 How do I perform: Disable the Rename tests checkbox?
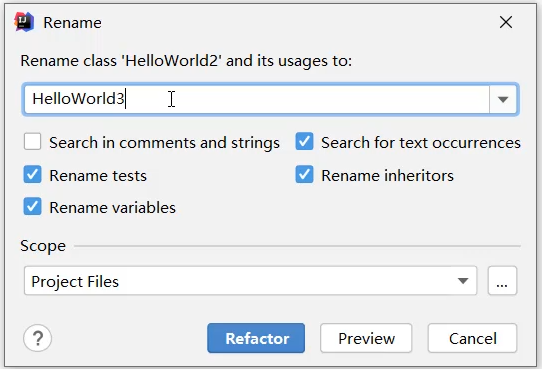32,174
